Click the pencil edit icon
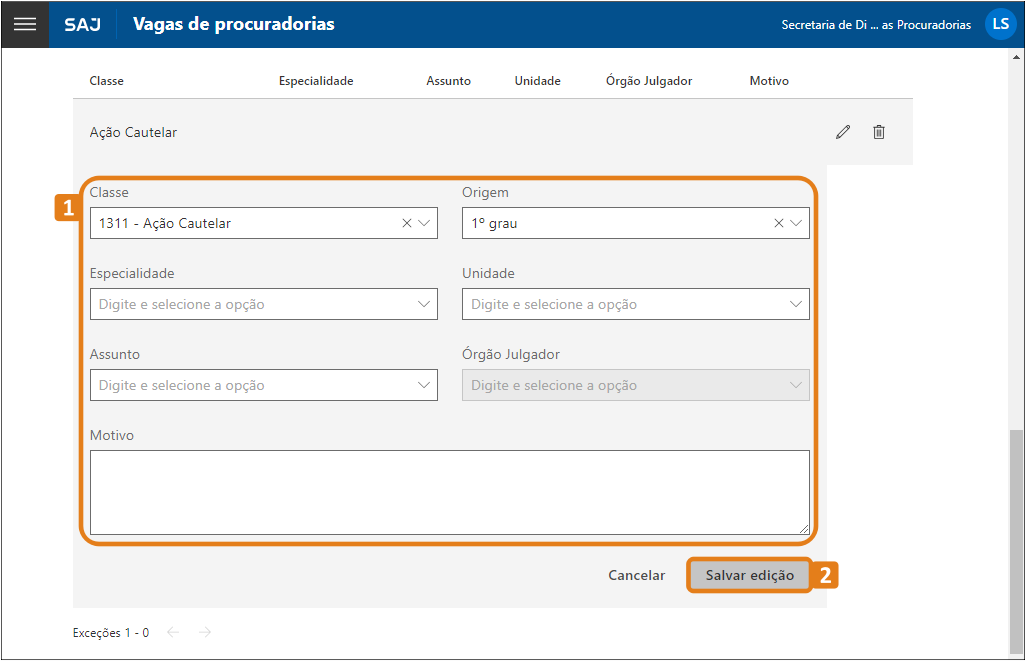 [842, 131]
